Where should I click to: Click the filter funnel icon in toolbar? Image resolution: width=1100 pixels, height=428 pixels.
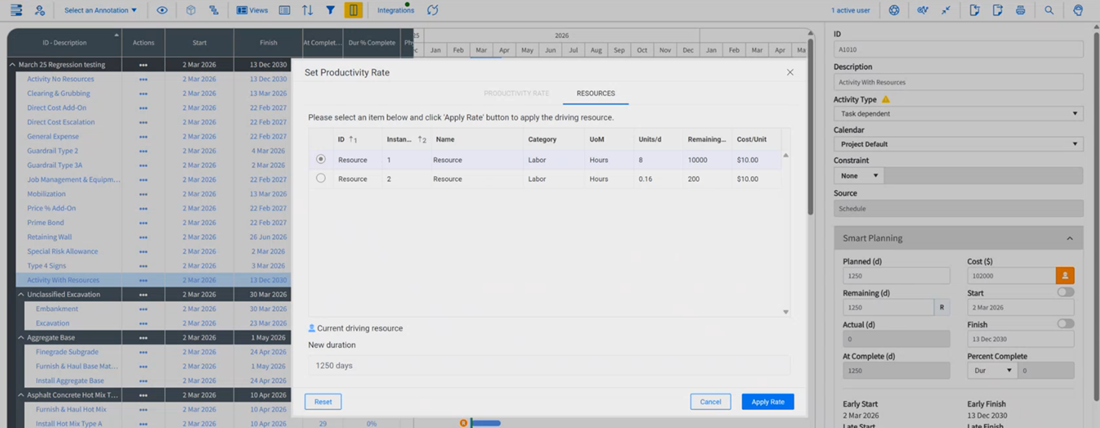(330, 11)
